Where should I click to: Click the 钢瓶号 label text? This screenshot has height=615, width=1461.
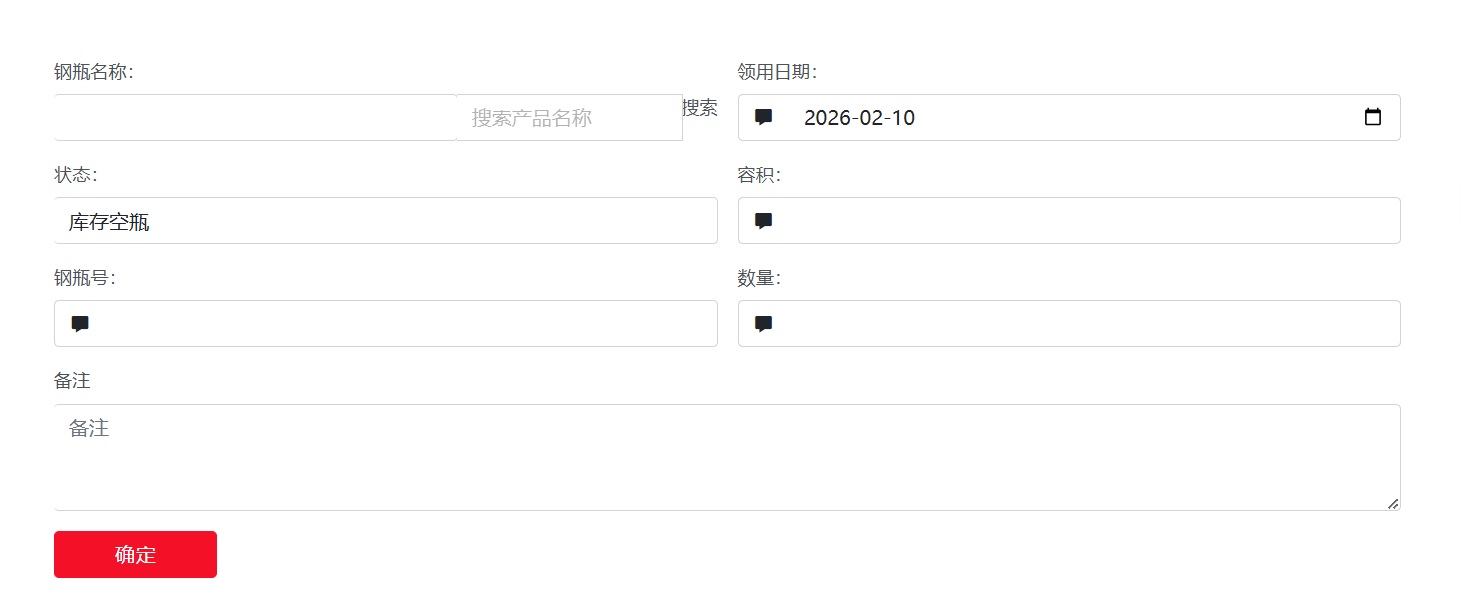coord(85,278)
